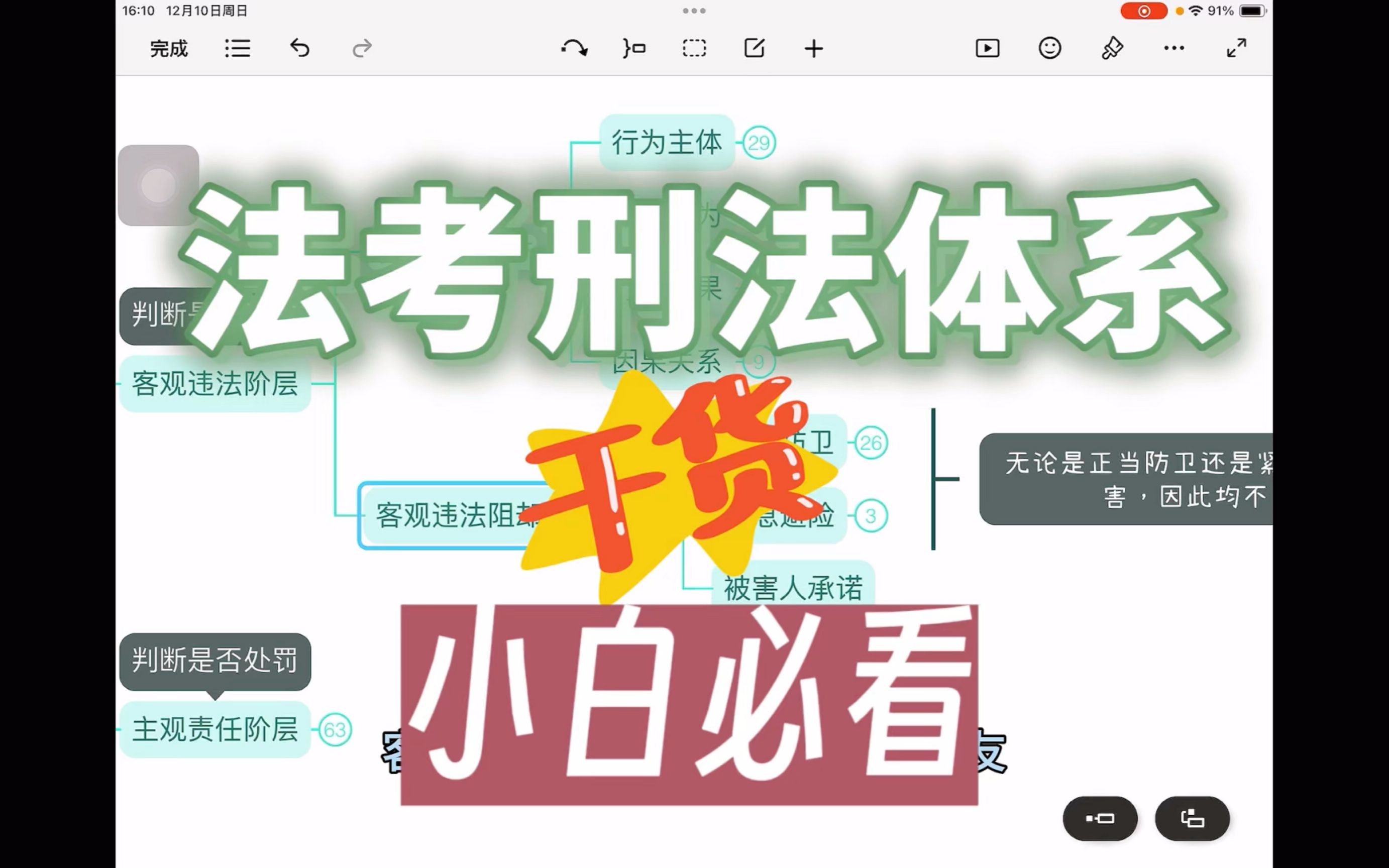Tap the battery status icon
1389x868 pixels.
[1252, 11]
